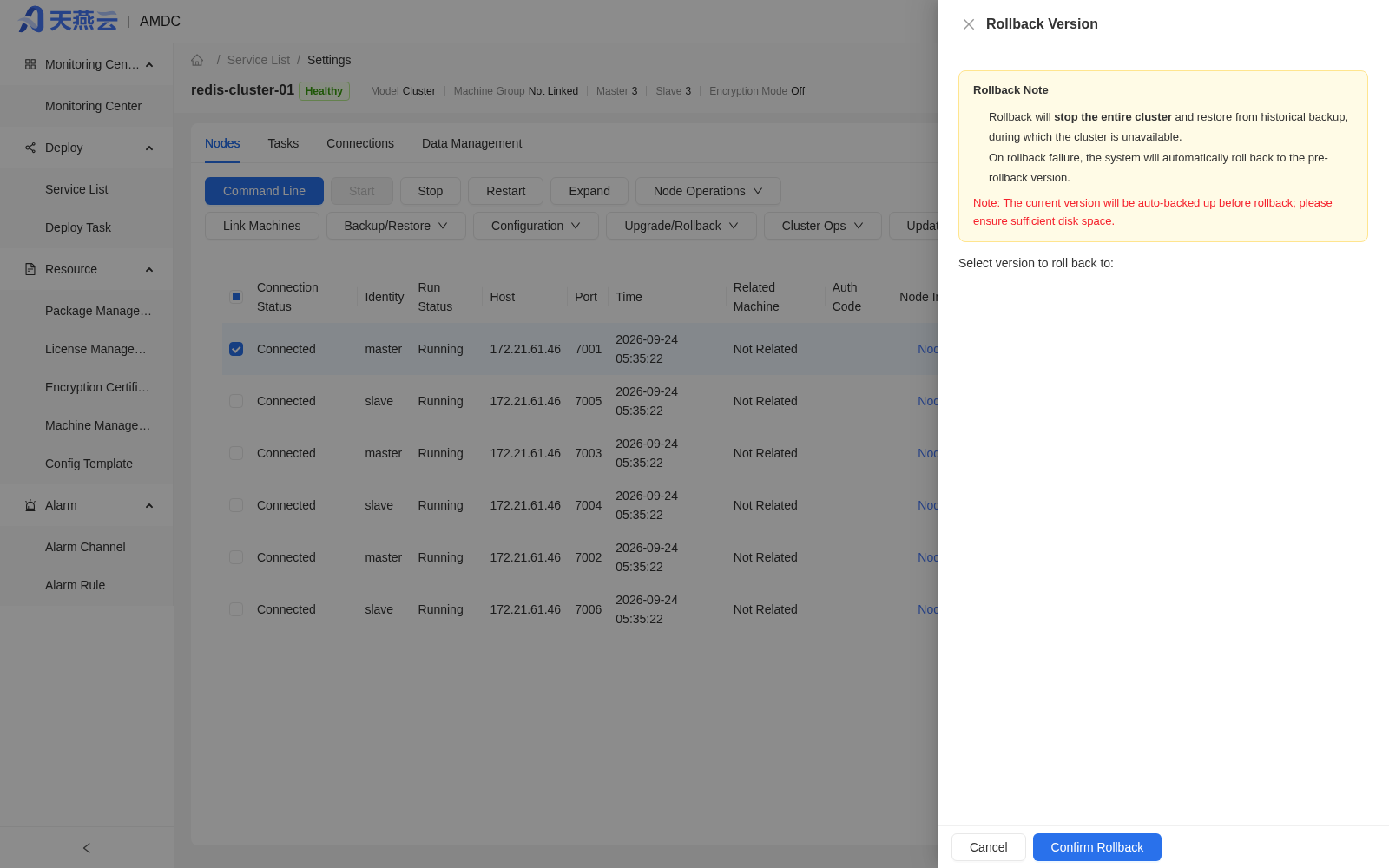
Task: Switch to the Data Management tab
Action: point(471,143)
